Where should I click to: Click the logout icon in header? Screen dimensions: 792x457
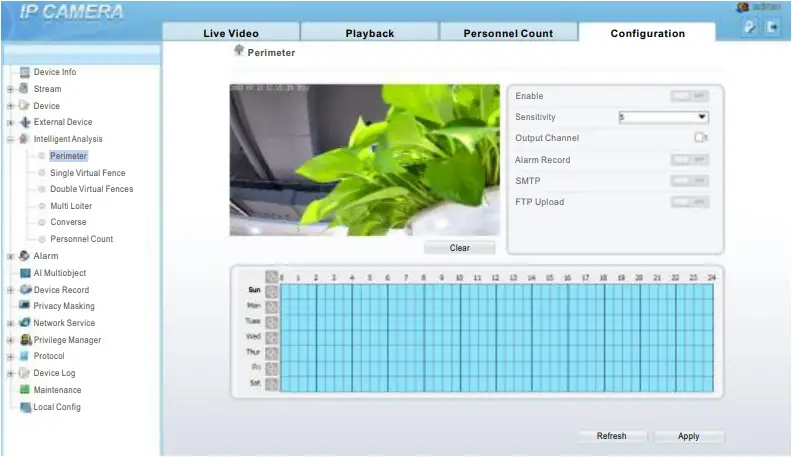coord(772,27)
